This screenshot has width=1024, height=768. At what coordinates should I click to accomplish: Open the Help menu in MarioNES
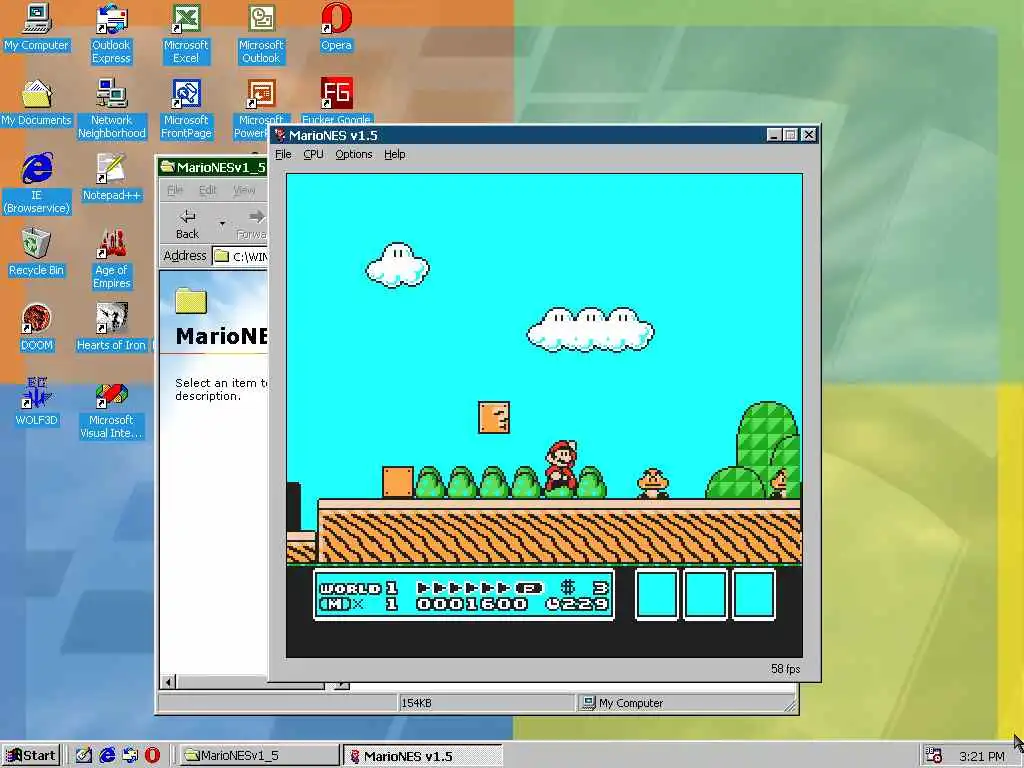pos(394,155)
